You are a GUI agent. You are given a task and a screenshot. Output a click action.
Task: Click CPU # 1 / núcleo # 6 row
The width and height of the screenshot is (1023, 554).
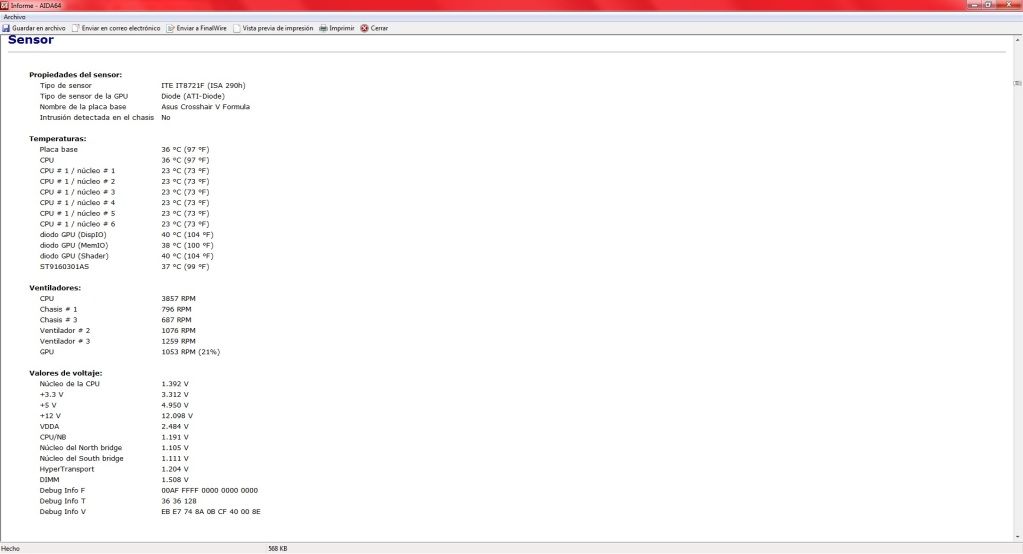pos(124,224)
